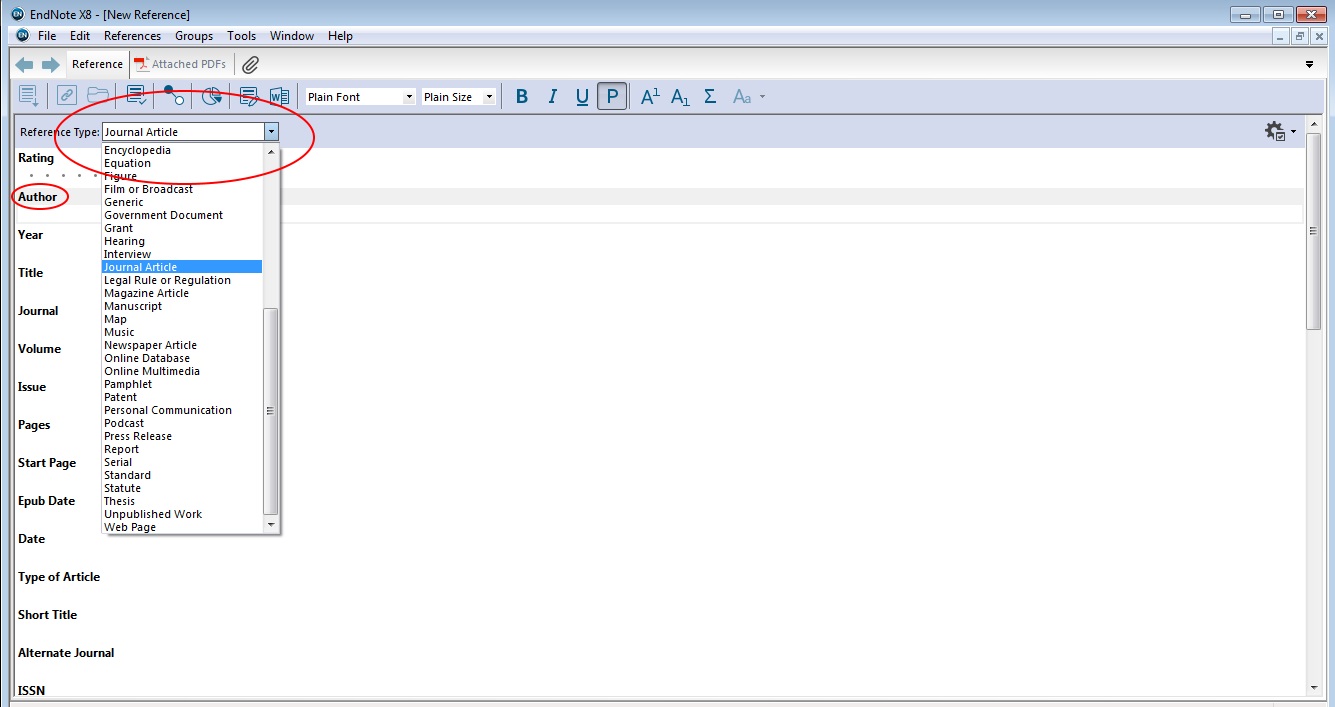Switch to the Attached PDFs tab
This screenshot has width=1335, height=707.
[181, 64]
